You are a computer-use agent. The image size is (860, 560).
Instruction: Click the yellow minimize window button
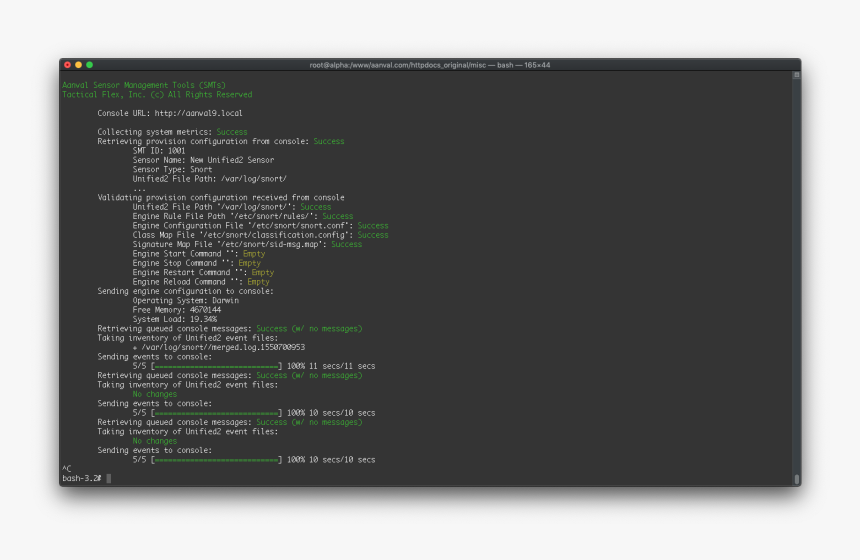[78, 65]
